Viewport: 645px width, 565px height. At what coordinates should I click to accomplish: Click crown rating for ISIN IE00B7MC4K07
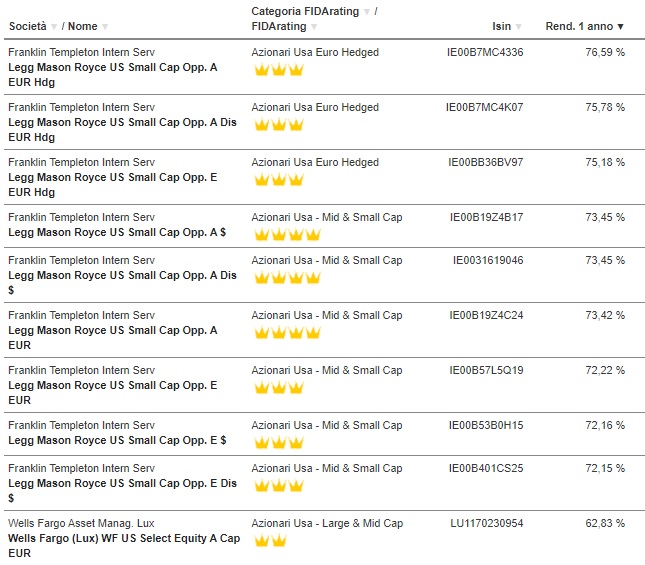tap(279, 124)
